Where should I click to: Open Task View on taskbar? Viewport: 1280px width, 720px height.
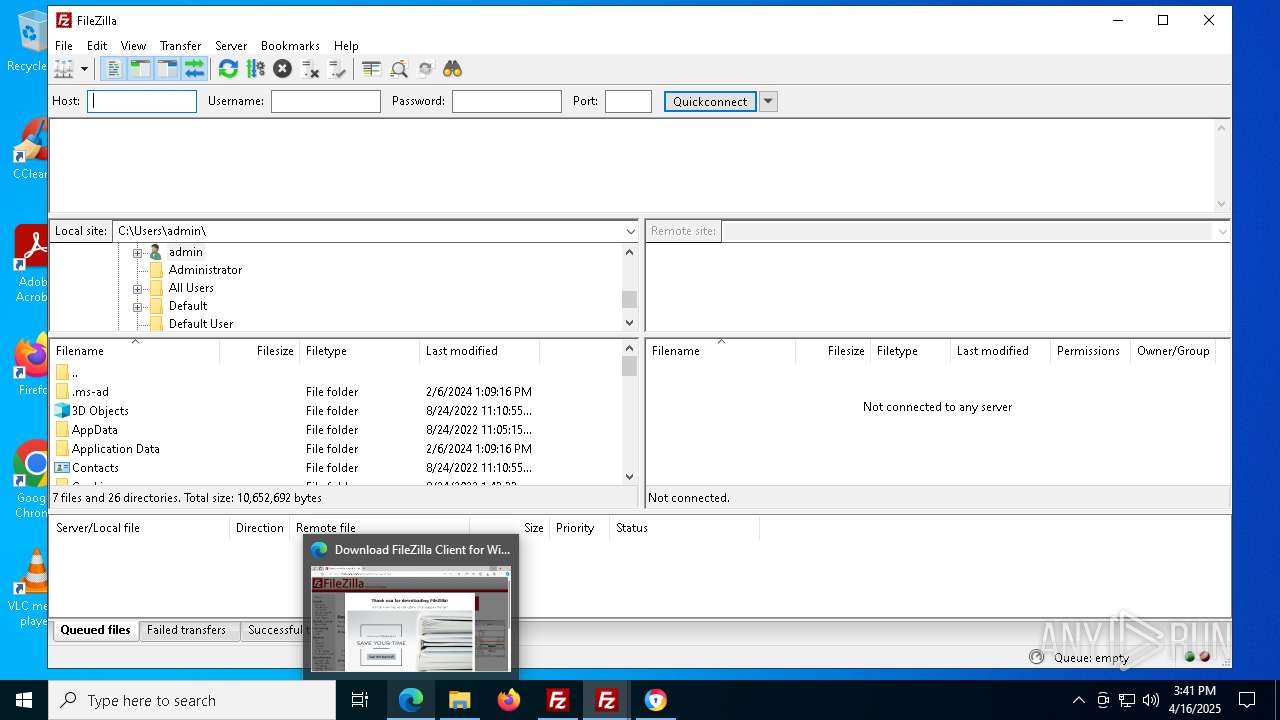(360, 700)
